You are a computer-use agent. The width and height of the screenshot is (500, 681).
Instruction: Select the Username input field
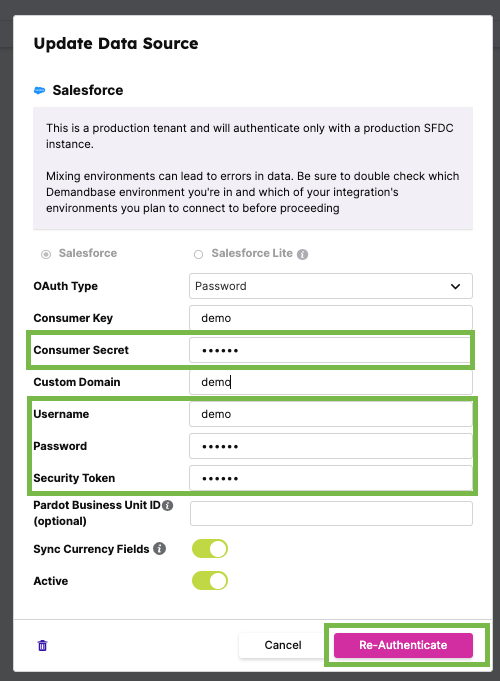(331, 414)
